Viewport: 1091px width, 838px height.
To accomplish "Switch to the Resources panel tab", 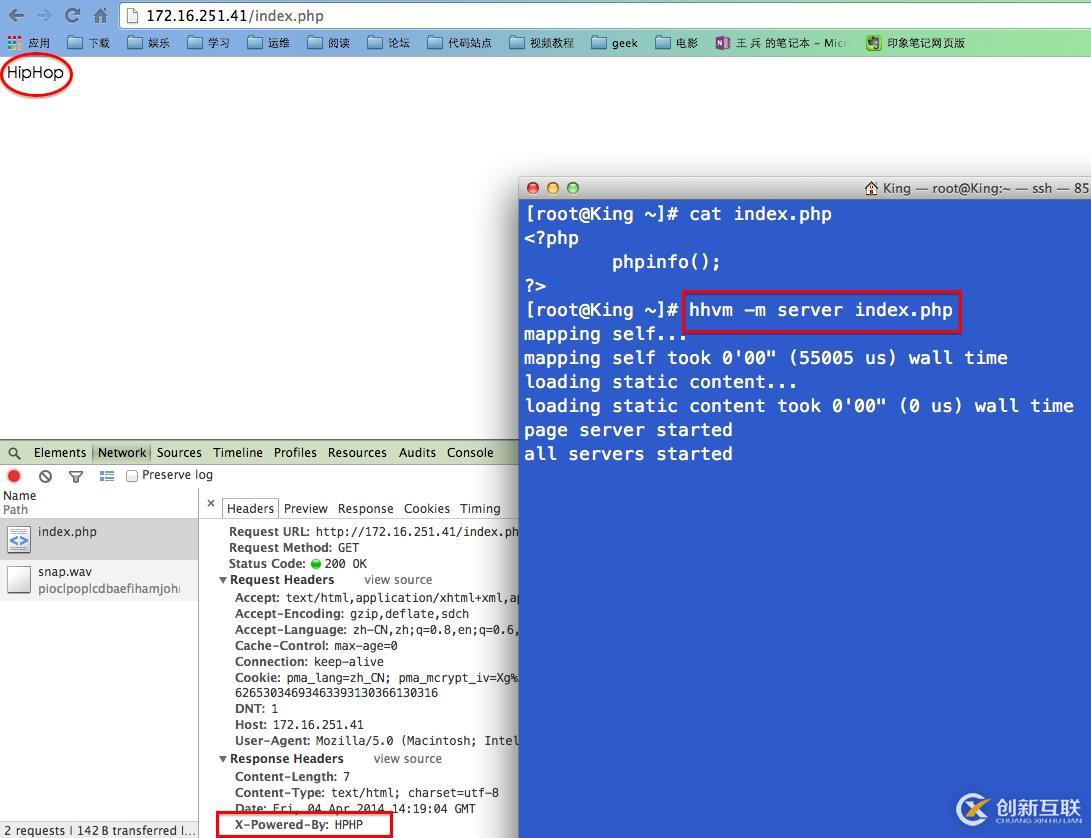I will pos(357,453).
